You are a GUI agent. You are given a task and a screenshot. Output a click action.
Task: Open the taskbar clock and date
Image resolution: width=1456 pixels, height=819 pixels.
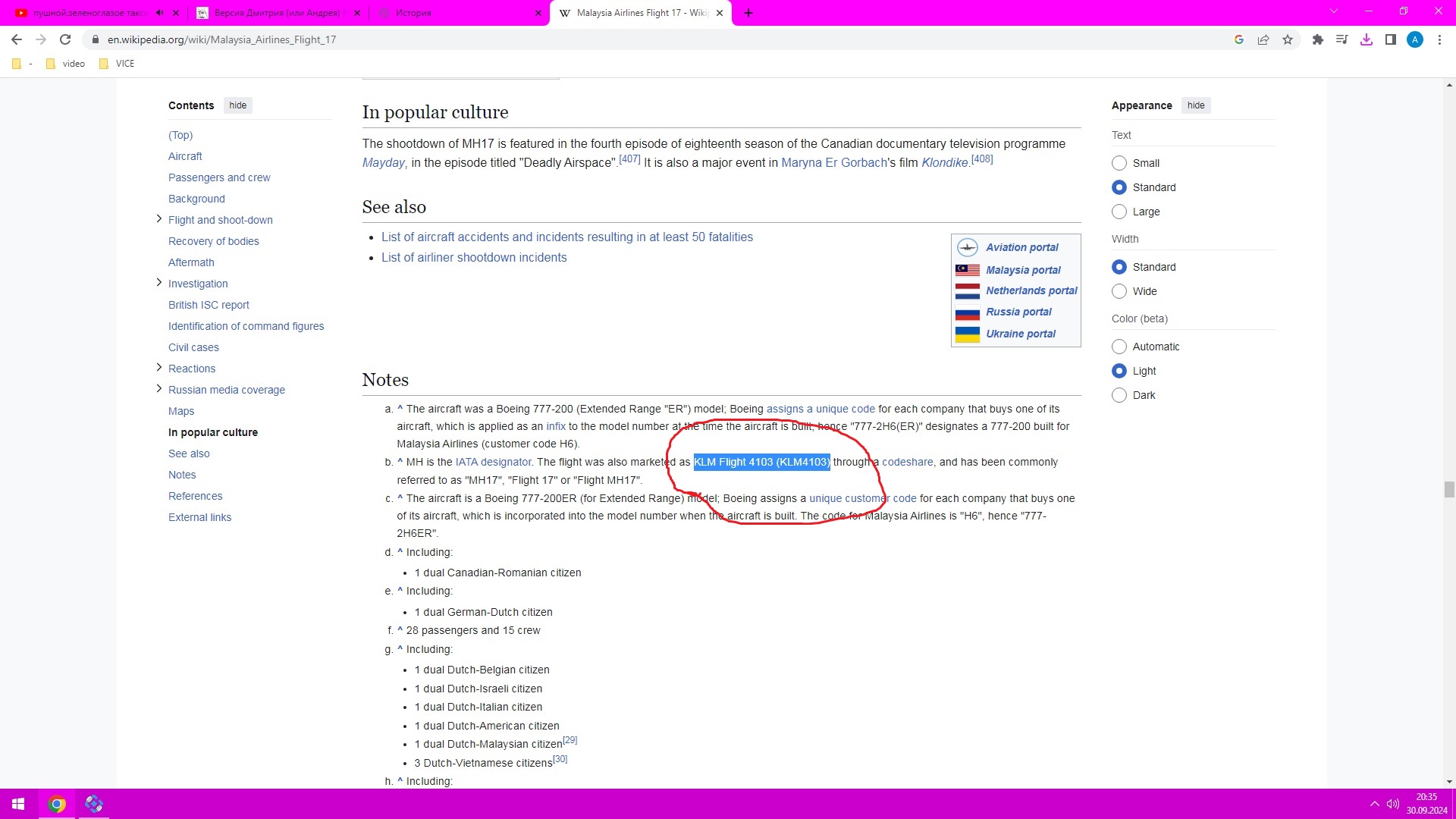pyautogui.click(x=1426, y=804)
